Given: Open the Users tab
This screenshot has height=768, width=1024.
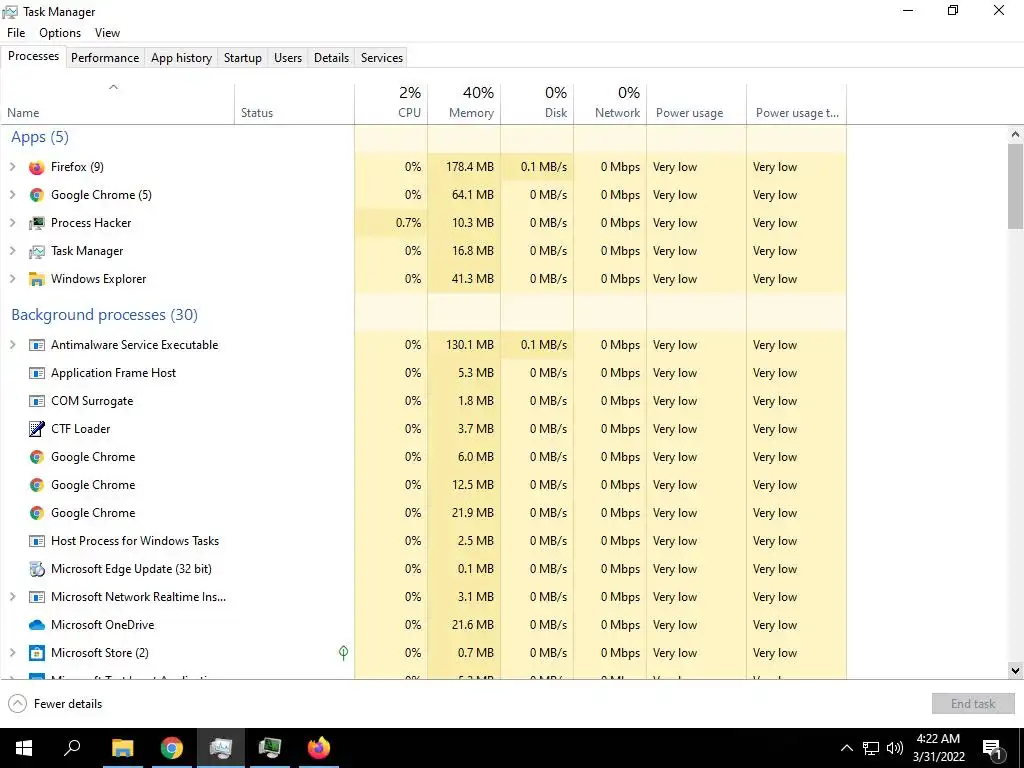Looking at the screenshot, I should tap(288, 57).
